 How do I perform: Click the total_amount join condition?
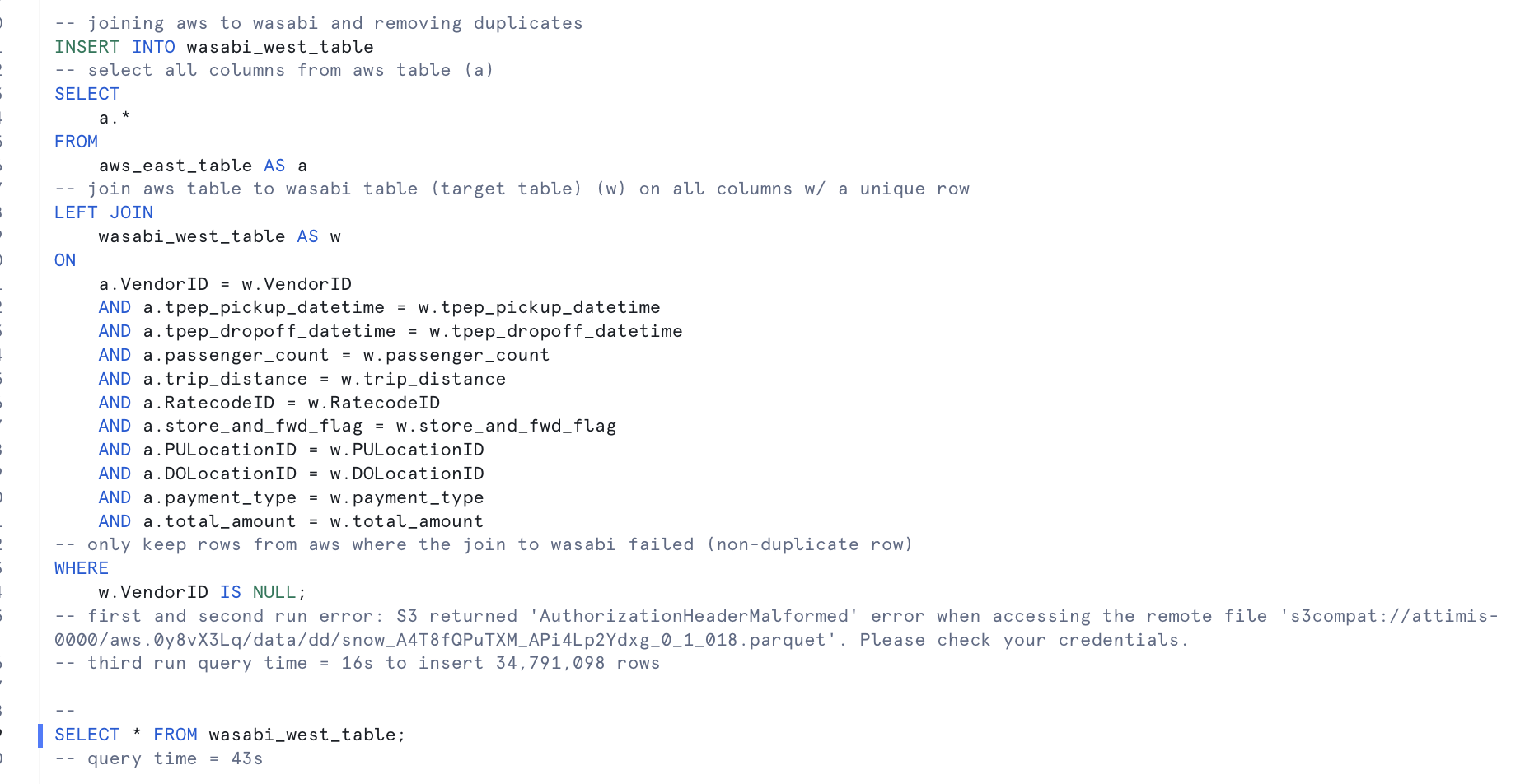pos(313,521)
